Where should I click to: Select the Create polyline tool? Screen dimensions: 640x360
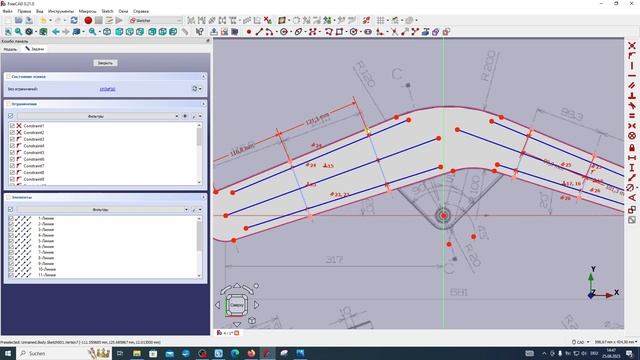tap(328, 31)
